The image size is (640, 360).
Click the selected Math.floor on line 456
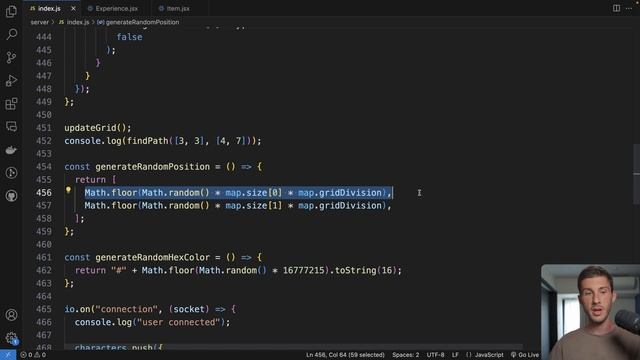tap(111, 193)
